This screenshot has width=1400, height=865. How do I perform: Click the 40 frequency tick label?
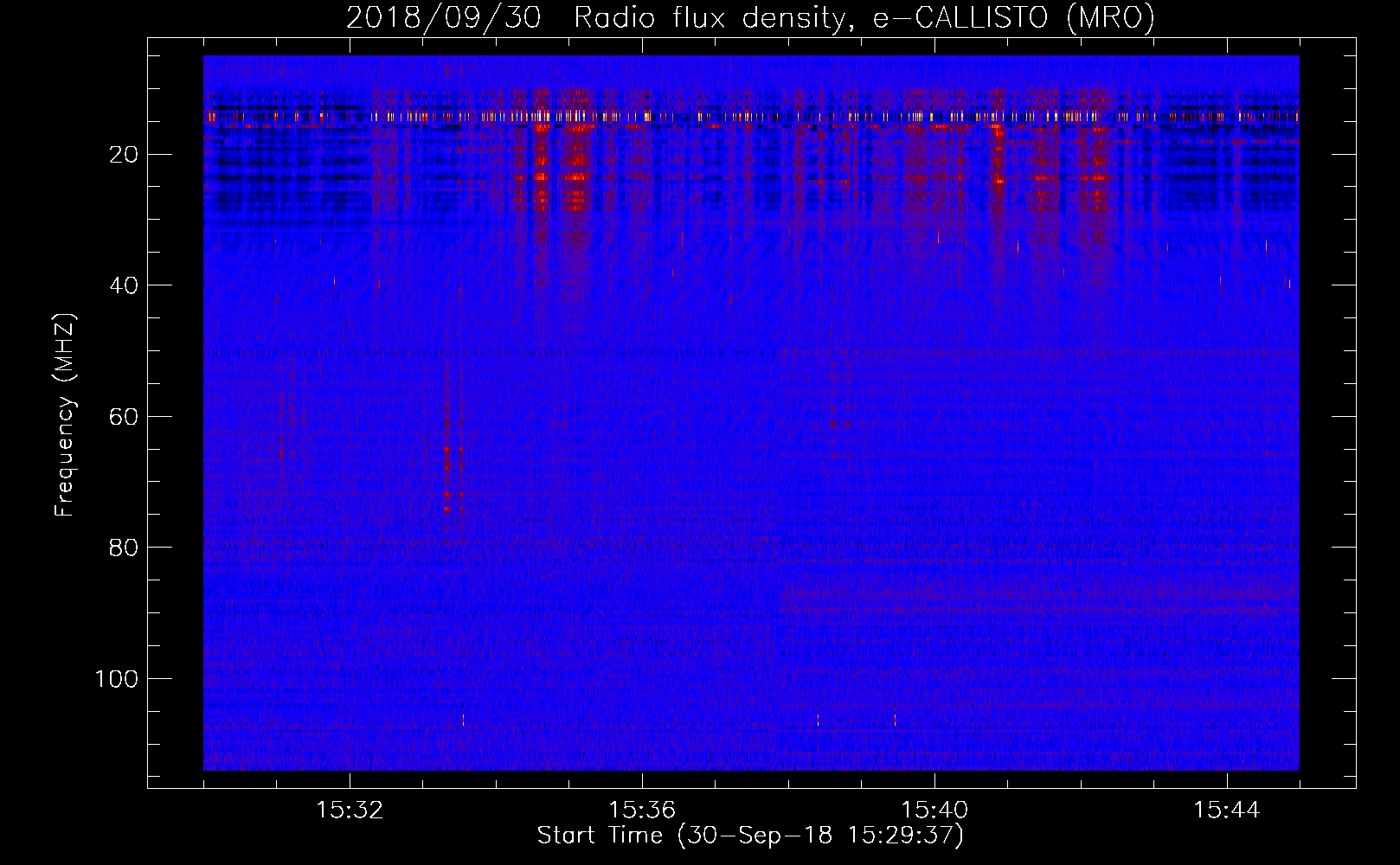click(125, 285)
